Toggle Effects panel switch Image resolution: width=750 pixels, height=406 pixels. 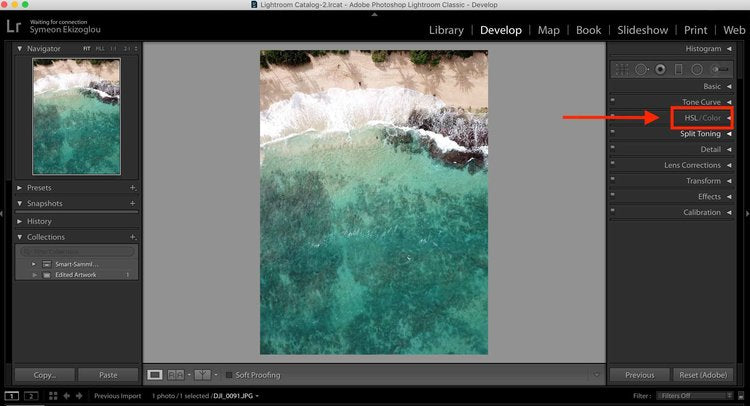pos(613,195)
